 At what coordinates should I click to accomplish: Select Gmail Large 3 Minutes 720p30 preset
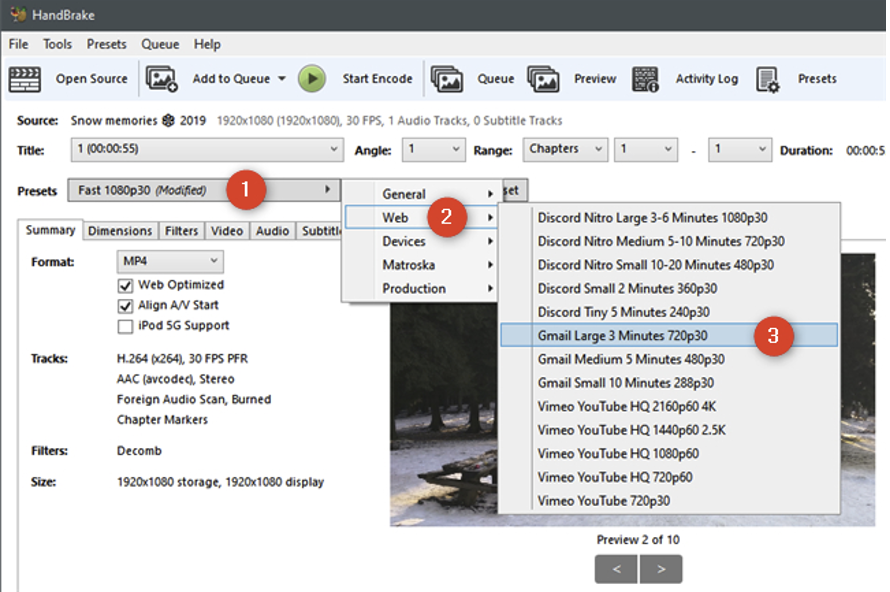[669, 335]
